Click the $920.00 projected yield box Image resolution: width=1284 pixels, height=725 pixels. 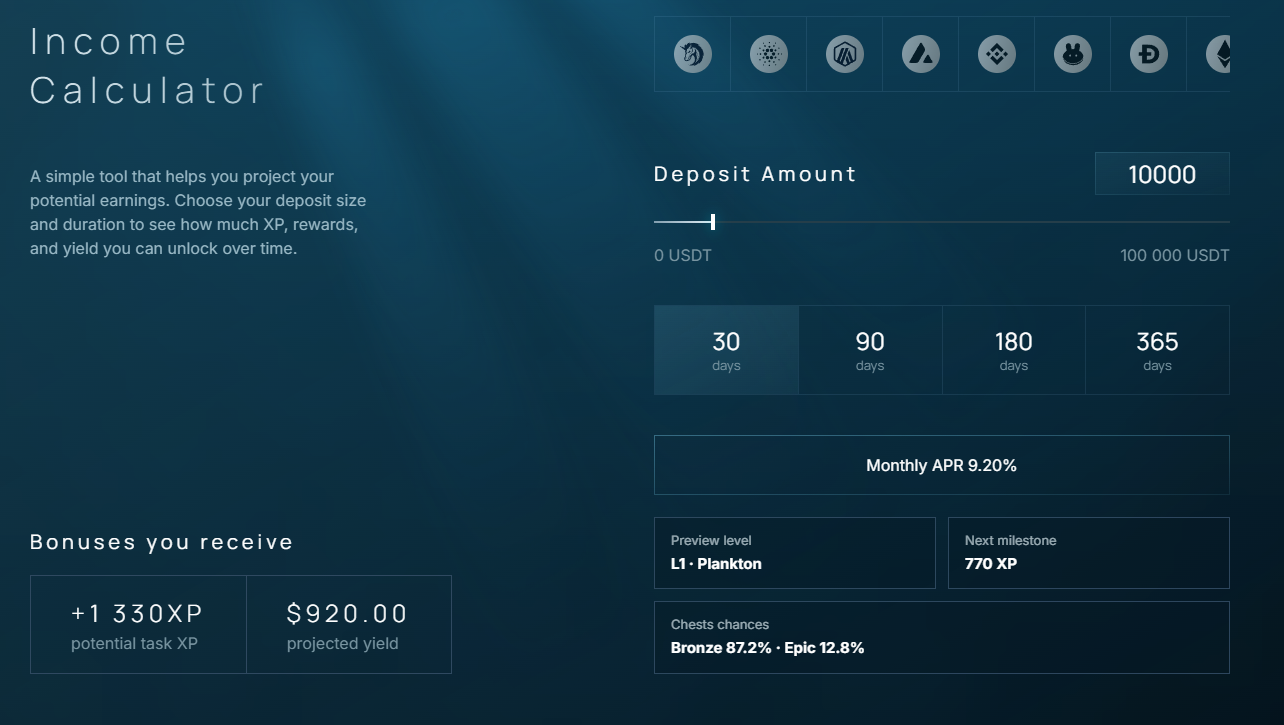click(348, 624)
